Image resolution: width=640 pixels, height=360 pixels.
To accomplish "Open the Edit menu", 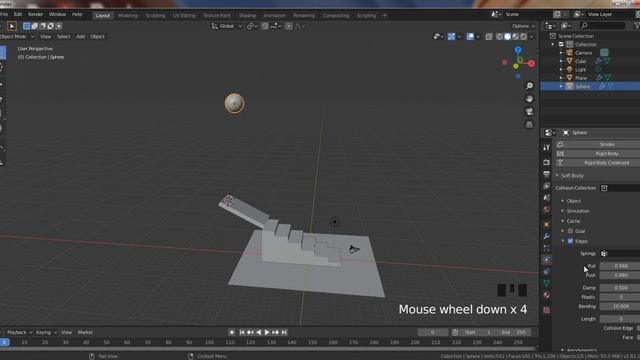I will coord(18,14).
